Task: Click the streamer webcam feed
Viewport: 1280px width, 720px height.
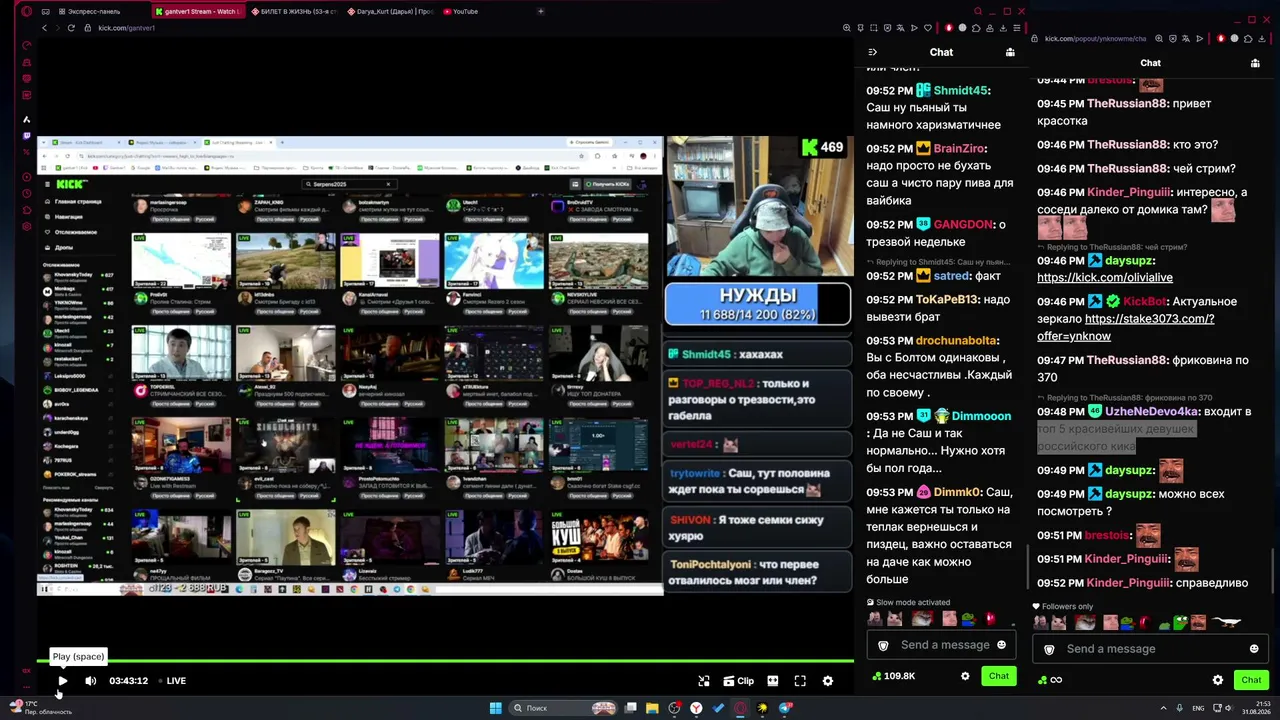Action: tap(759, 206)
